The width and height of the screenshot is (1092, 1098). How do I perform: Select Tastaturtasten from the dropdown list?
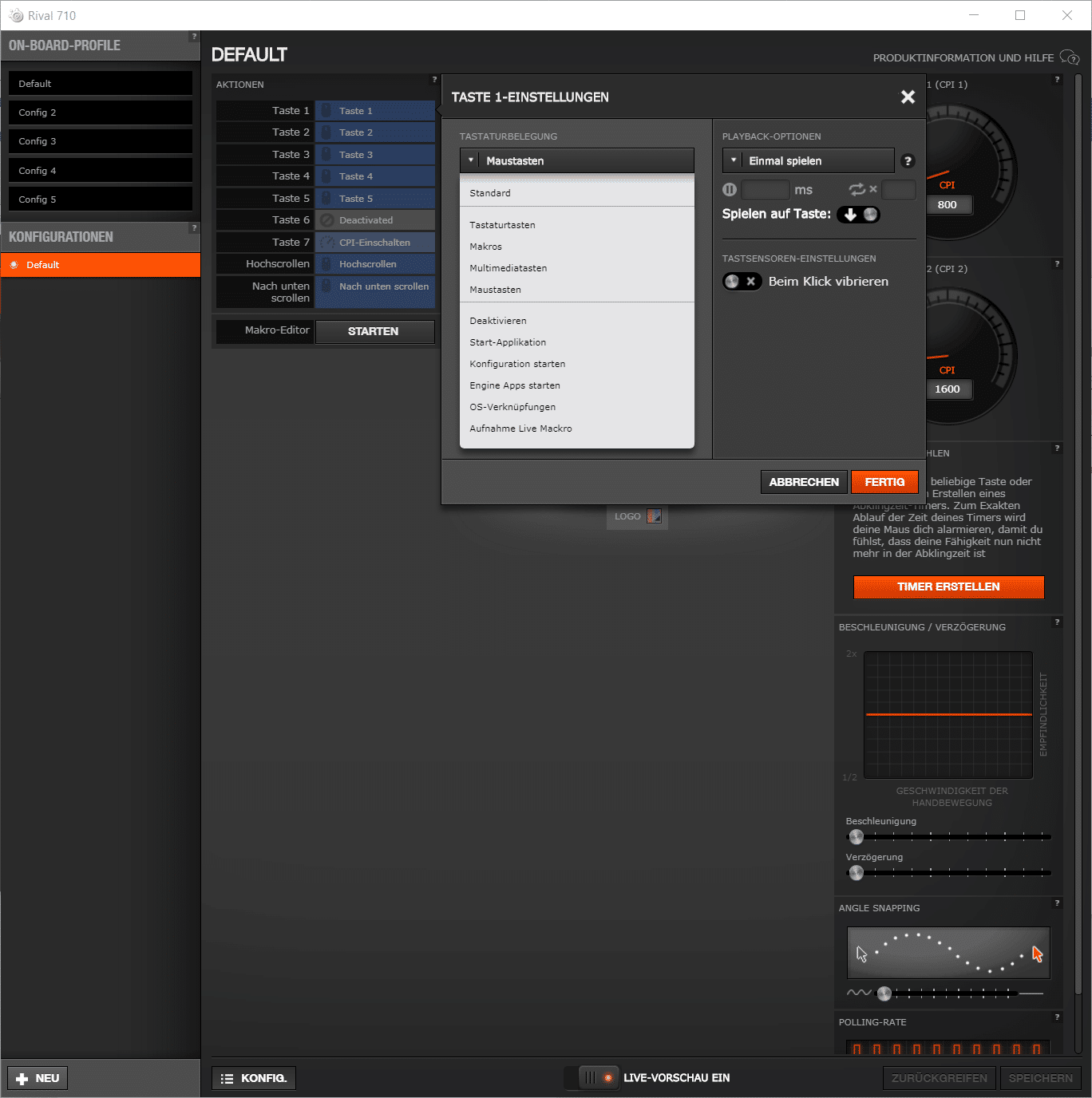pos(502,225)
